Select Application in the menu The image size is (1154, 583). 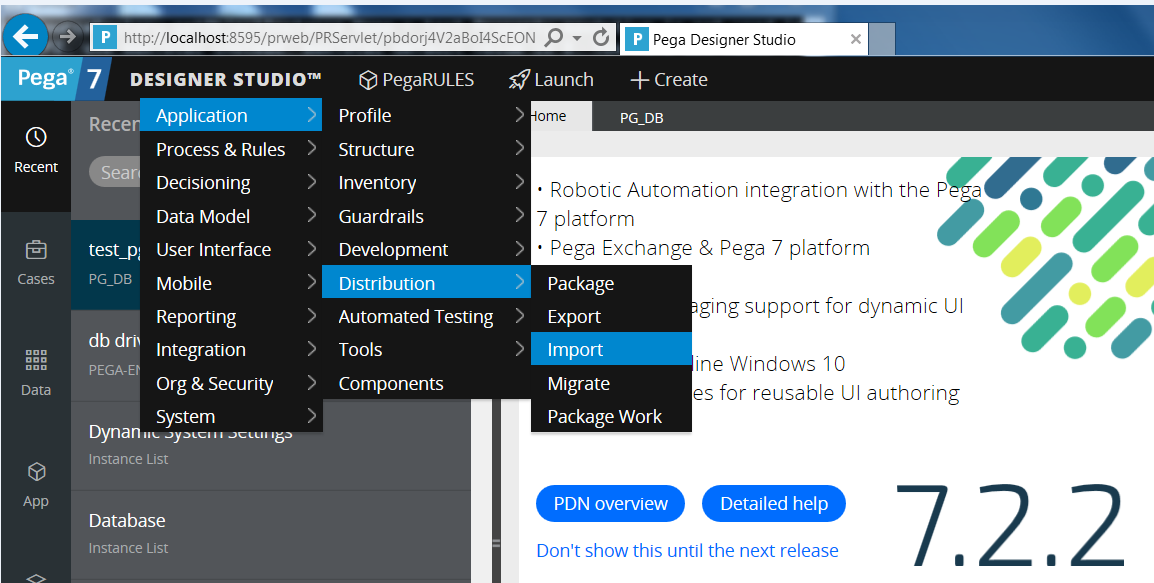pyautogui.click(x=231, y=116)
